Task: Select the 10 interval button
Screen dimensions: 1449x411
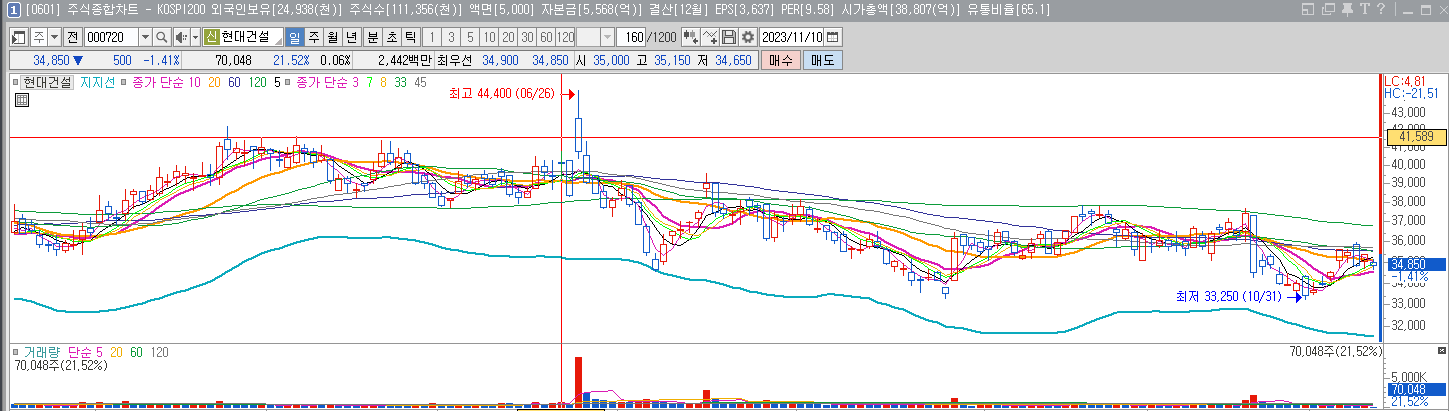Action: click(x=490, y=37)
